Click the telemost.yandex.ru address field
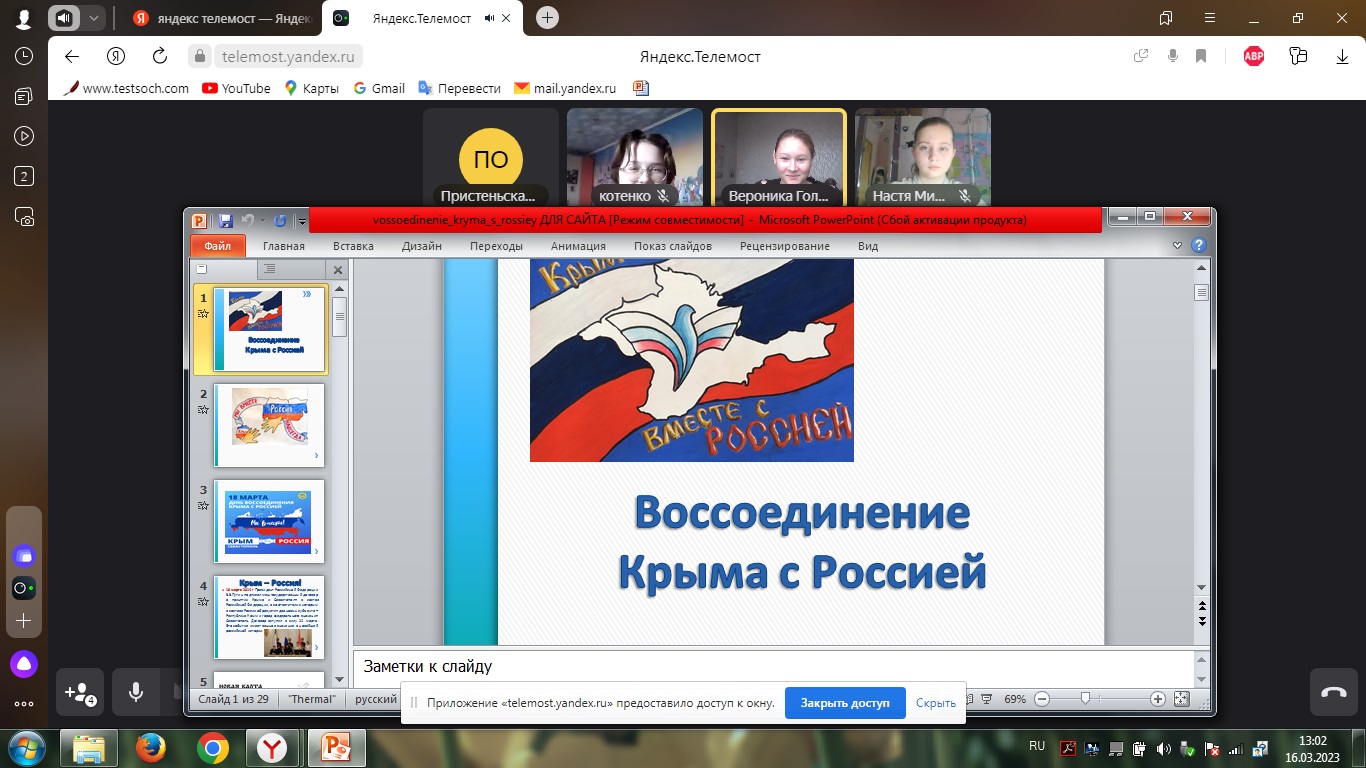The height and width of the screenshot is (768, 1366). point(290,56)
